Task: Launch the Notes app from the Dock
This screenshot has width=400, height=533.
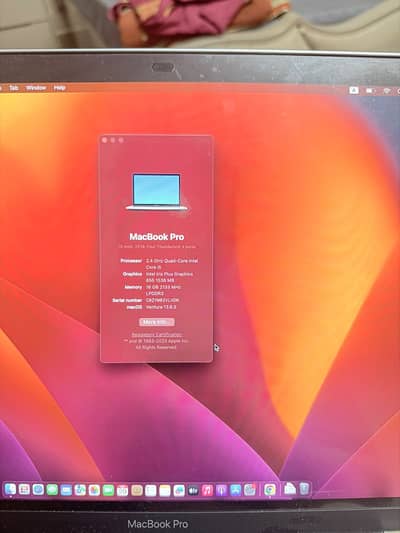Action: point(164,490)
